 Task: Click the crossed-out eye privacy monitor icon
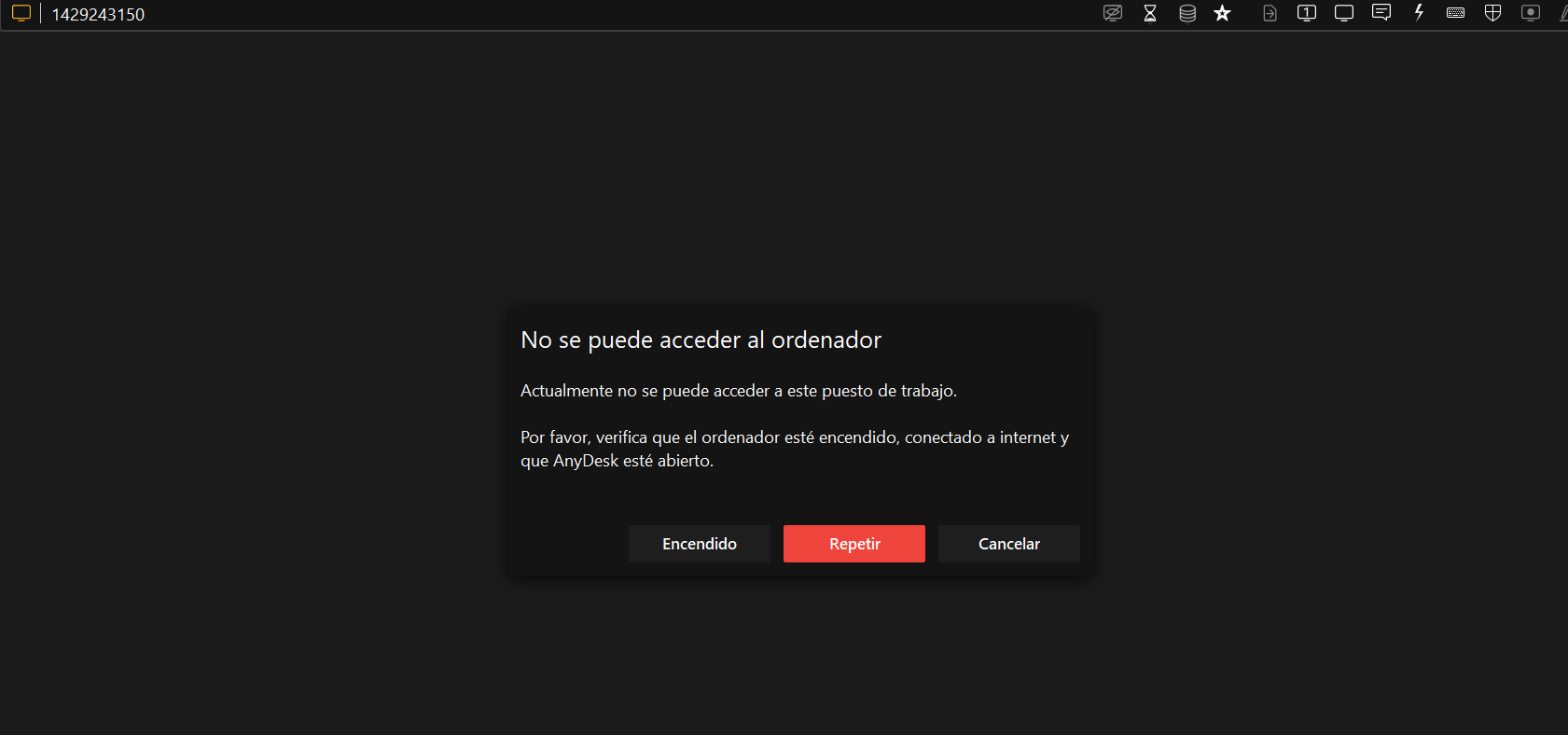click(x=1112, y=13)
